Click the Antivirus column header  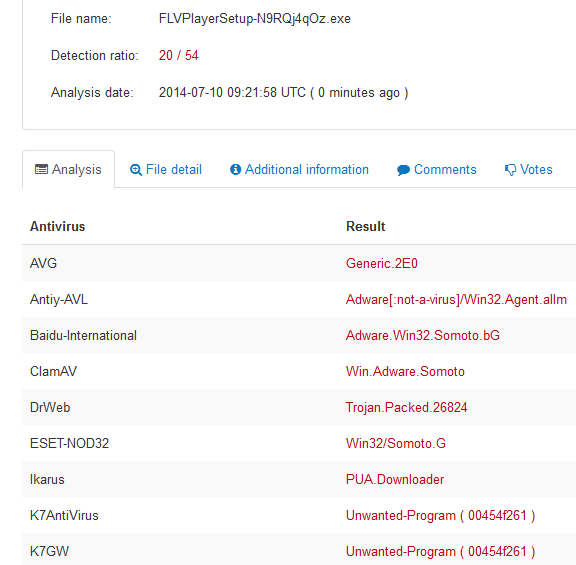pyautogui.click(x=57, y=226)
